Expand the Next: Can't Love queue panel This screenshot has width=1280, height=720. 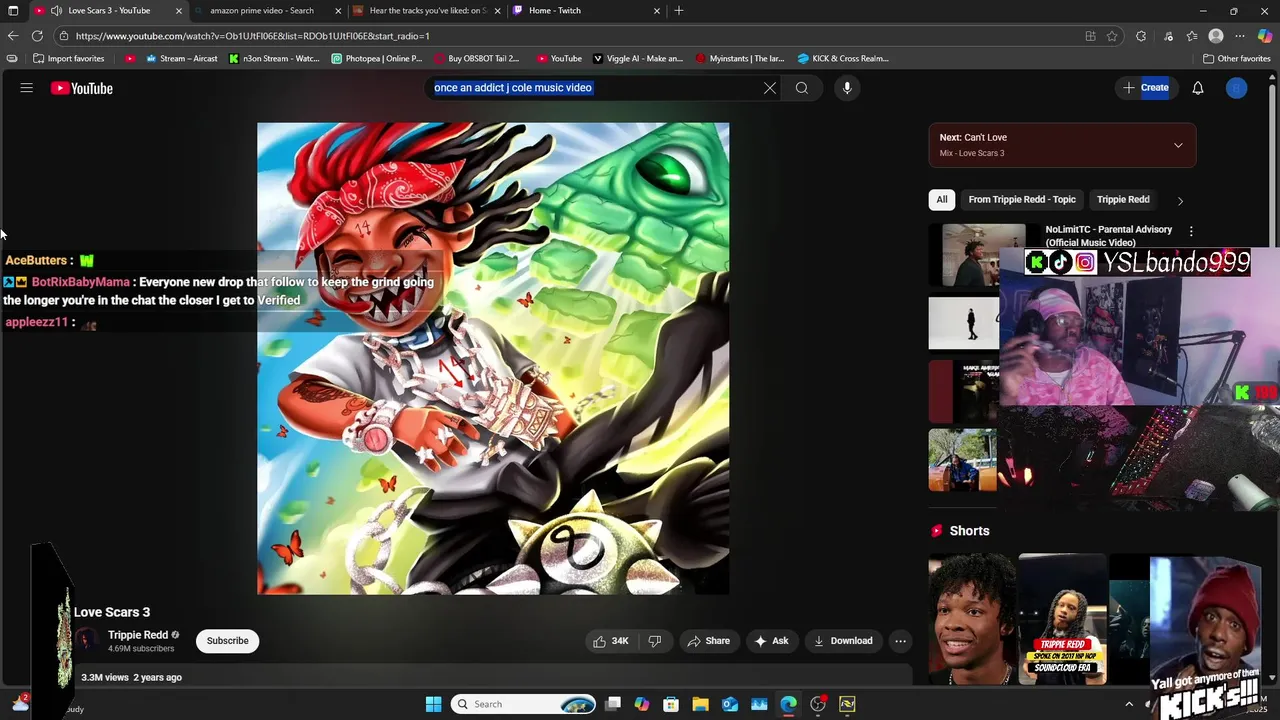1062,145
